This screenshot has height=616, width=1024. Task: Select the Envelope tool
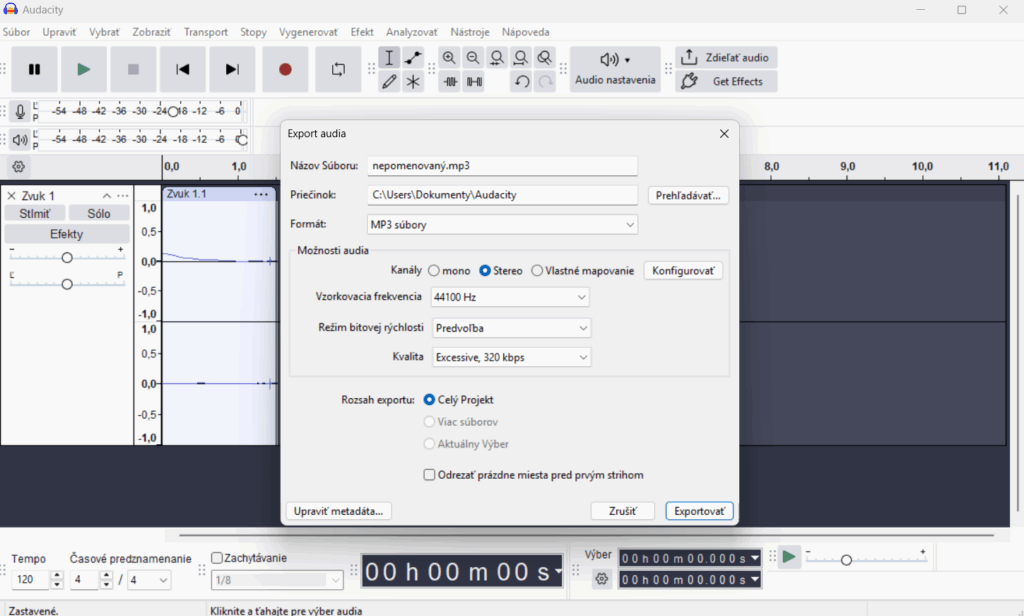coord(413,58)
